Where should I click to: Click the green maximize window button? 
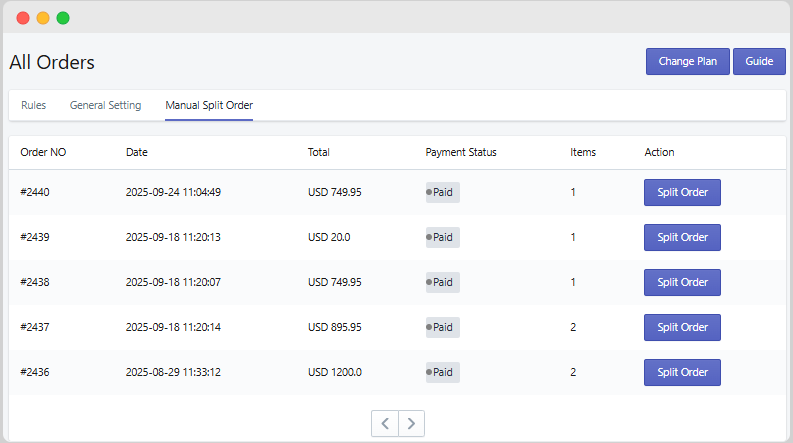(63, 18)
